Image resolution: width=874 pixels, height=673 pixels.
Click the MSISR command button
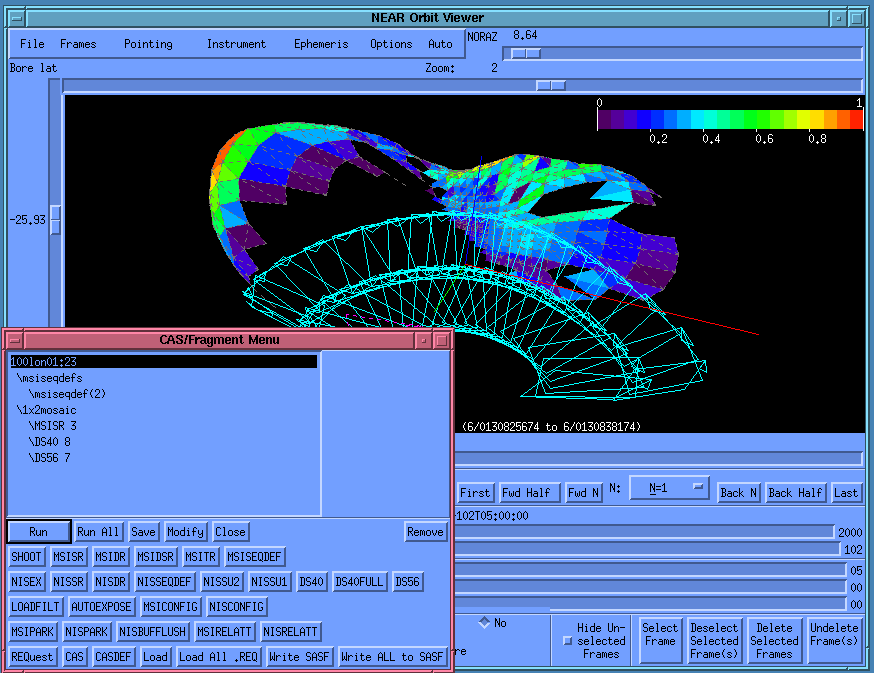[68, 556]
